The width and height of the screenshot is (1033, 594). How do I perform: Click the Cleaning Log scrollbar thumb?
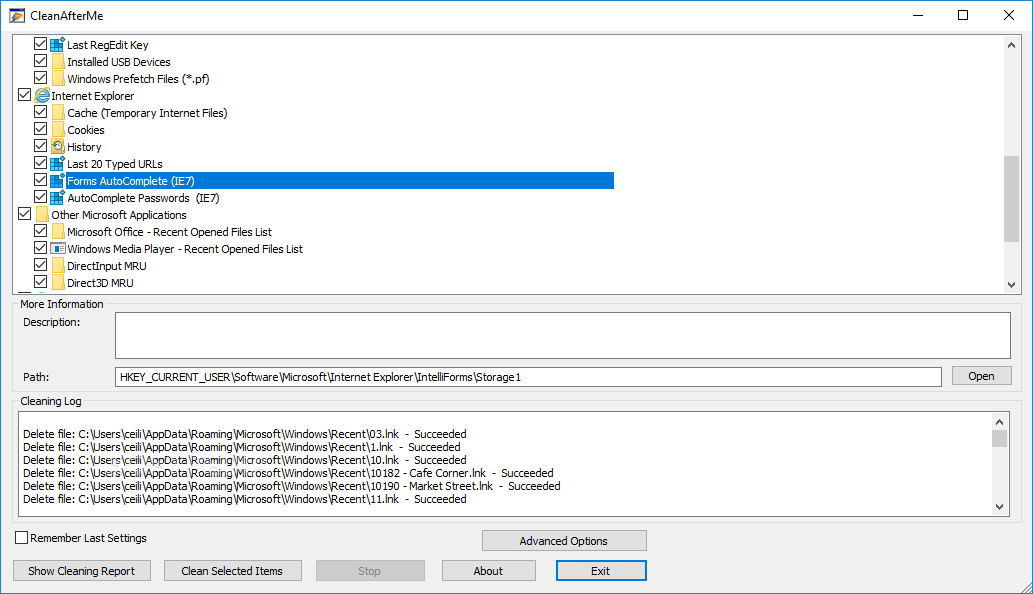click(x=999, y=439)
